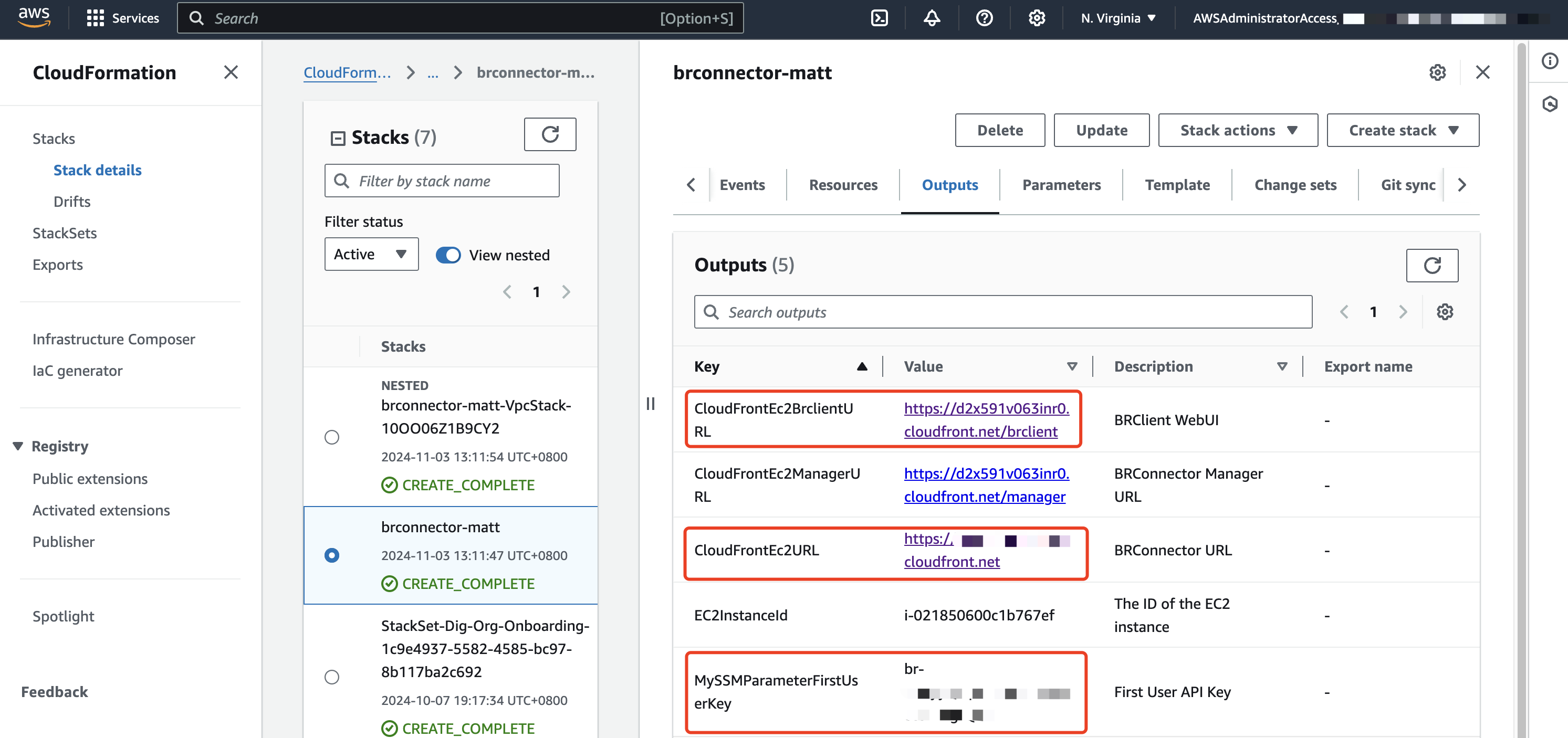Open the CloudFrontEc2ManagerURL link
This screenshot has width=1568, height=738.
986,485
